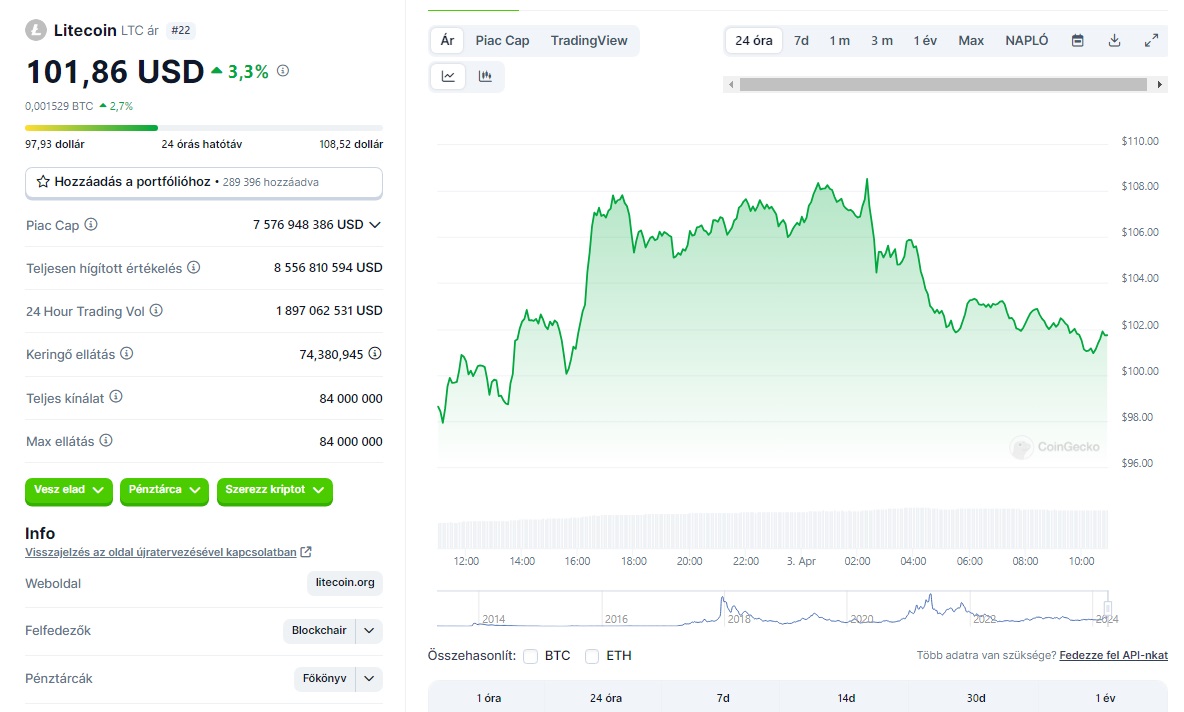1184x712 pixels.
Task: Expand the Blockchair explorers dropdown arrow
Action: tap(369, 630)
